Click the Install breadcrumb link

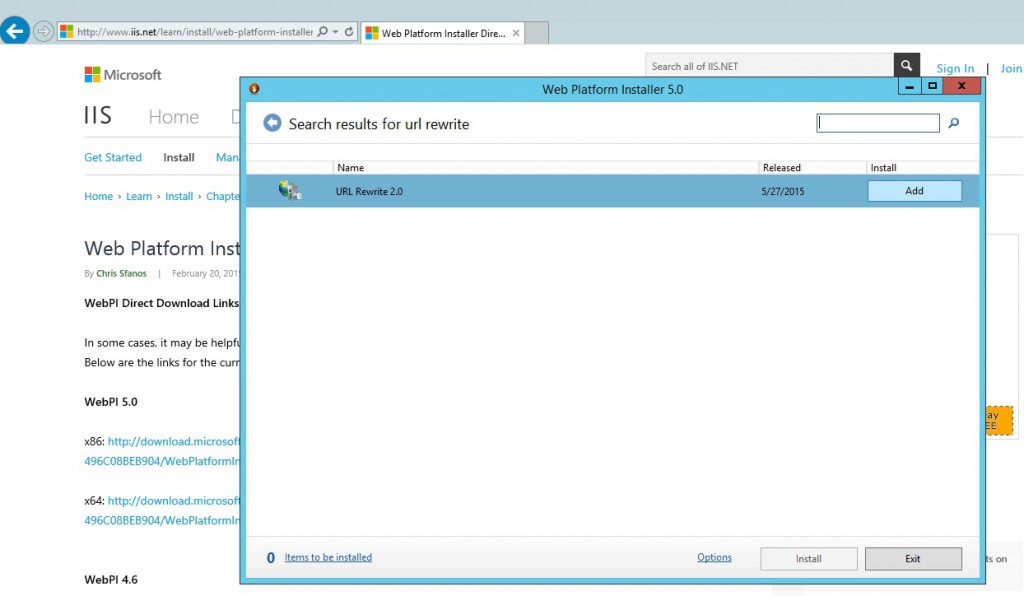coord(179,196)
